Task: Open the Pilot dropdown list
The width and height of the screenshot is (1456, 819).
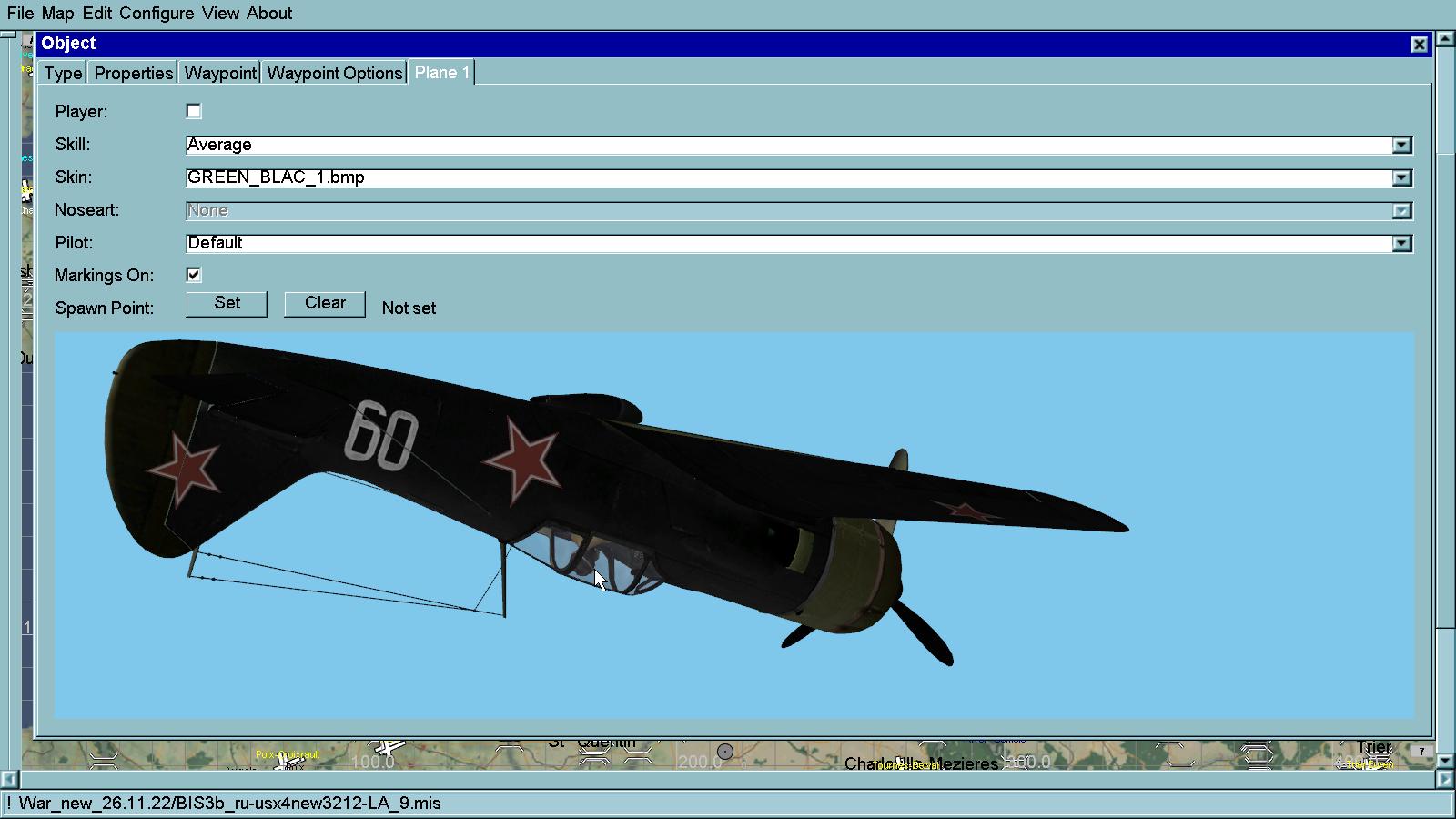Action: point(1401,244)
